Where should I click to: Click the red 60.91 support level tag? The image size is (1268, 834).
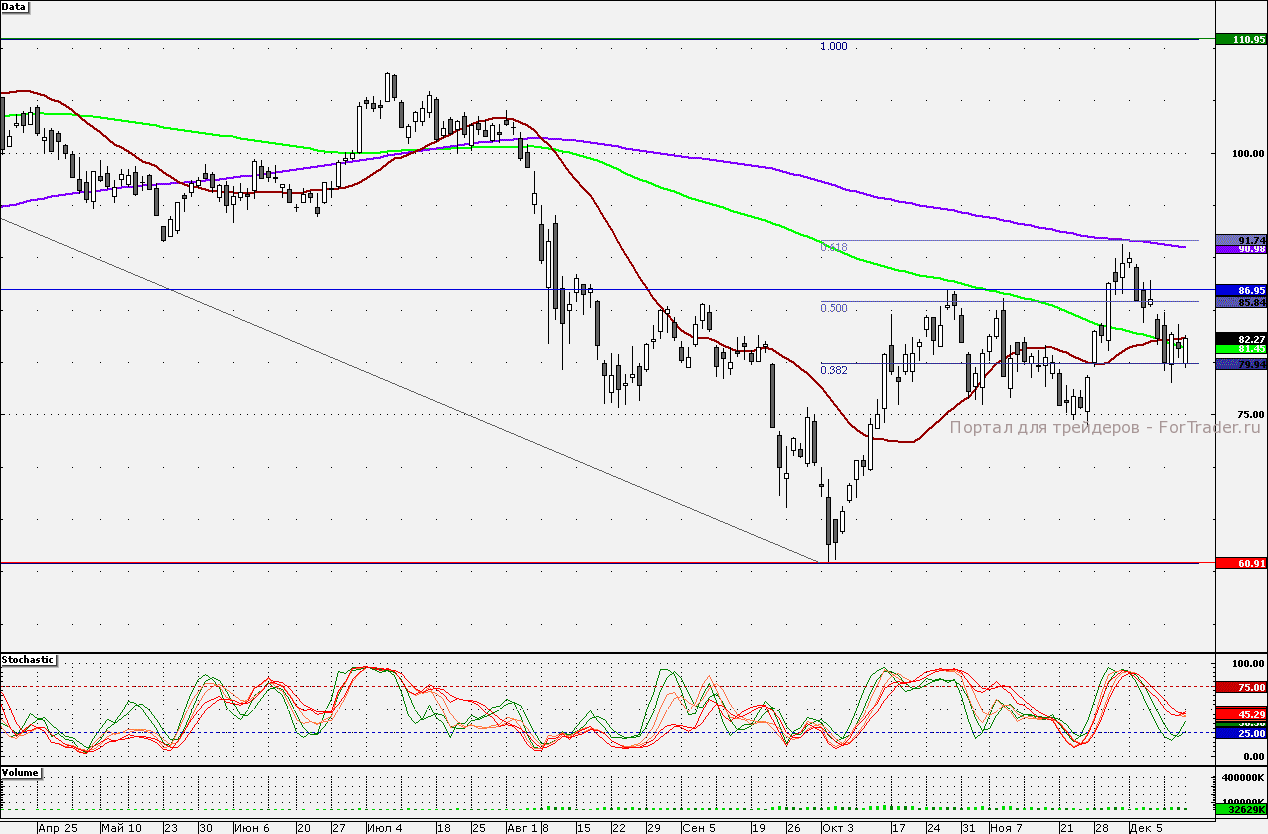point(1241,563)
